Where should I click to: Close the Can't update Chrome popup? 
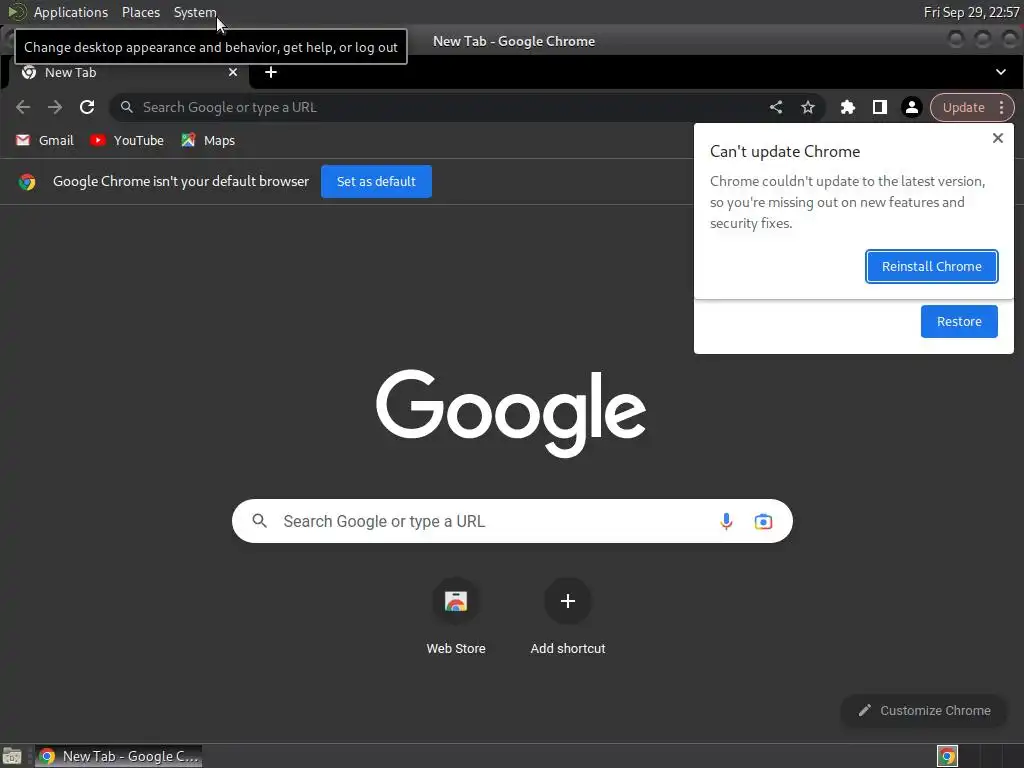coord(998,138)
